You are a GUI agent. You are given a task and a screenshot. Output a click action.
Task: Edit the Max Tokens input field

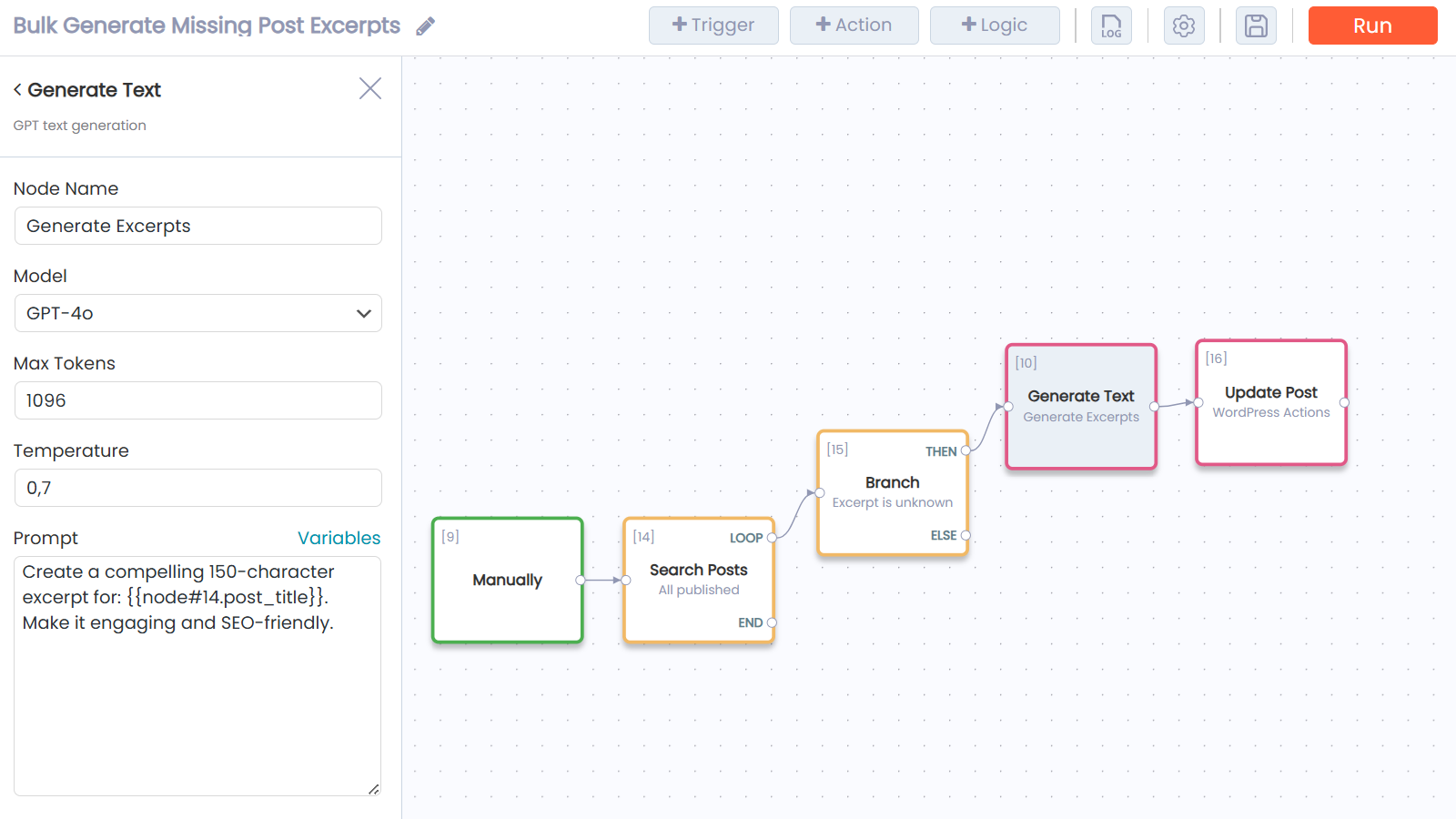197,400
